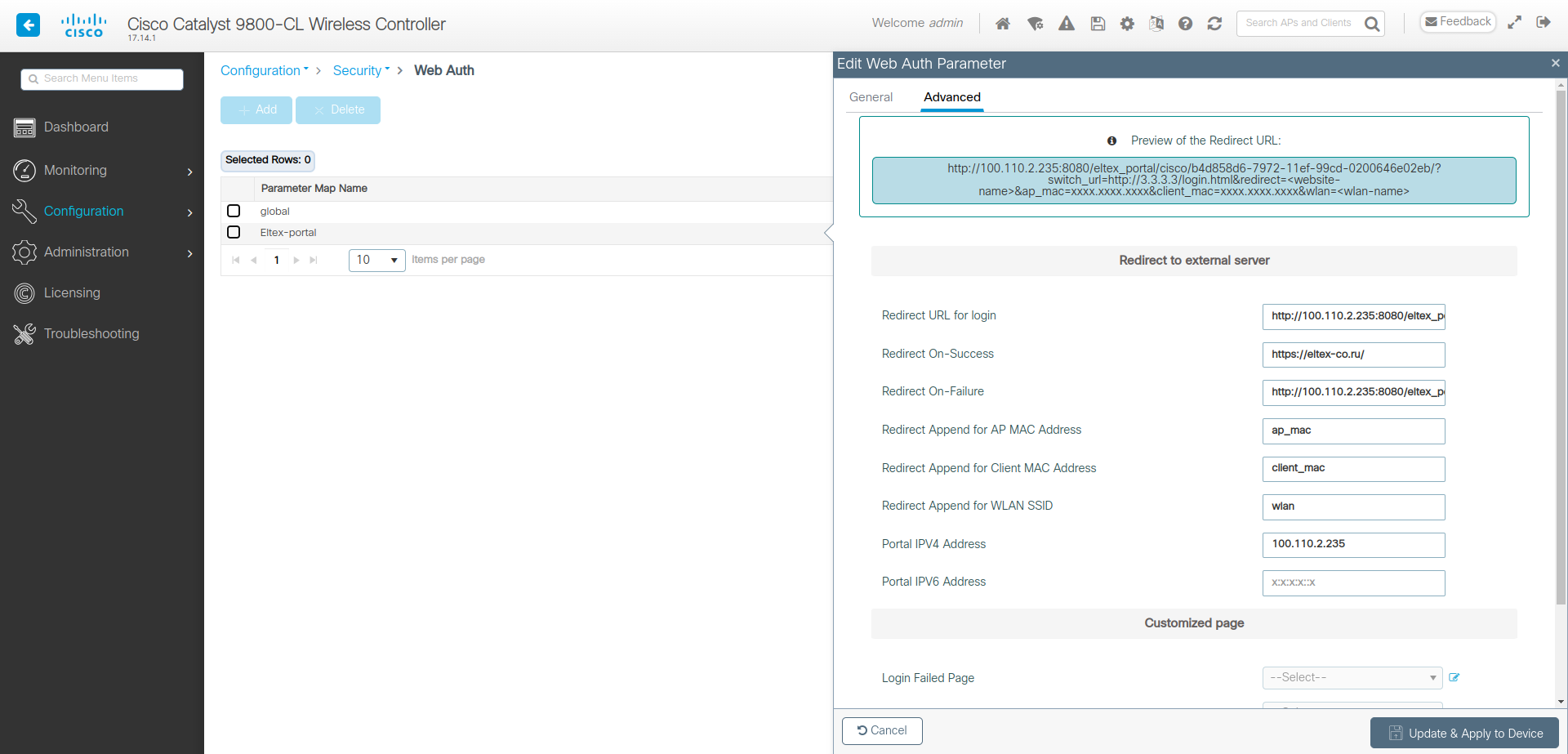Click the search magnifier for APs and Clients
The width and height of the screenshot is (1568, 754).
click(x=1372, y=24)
